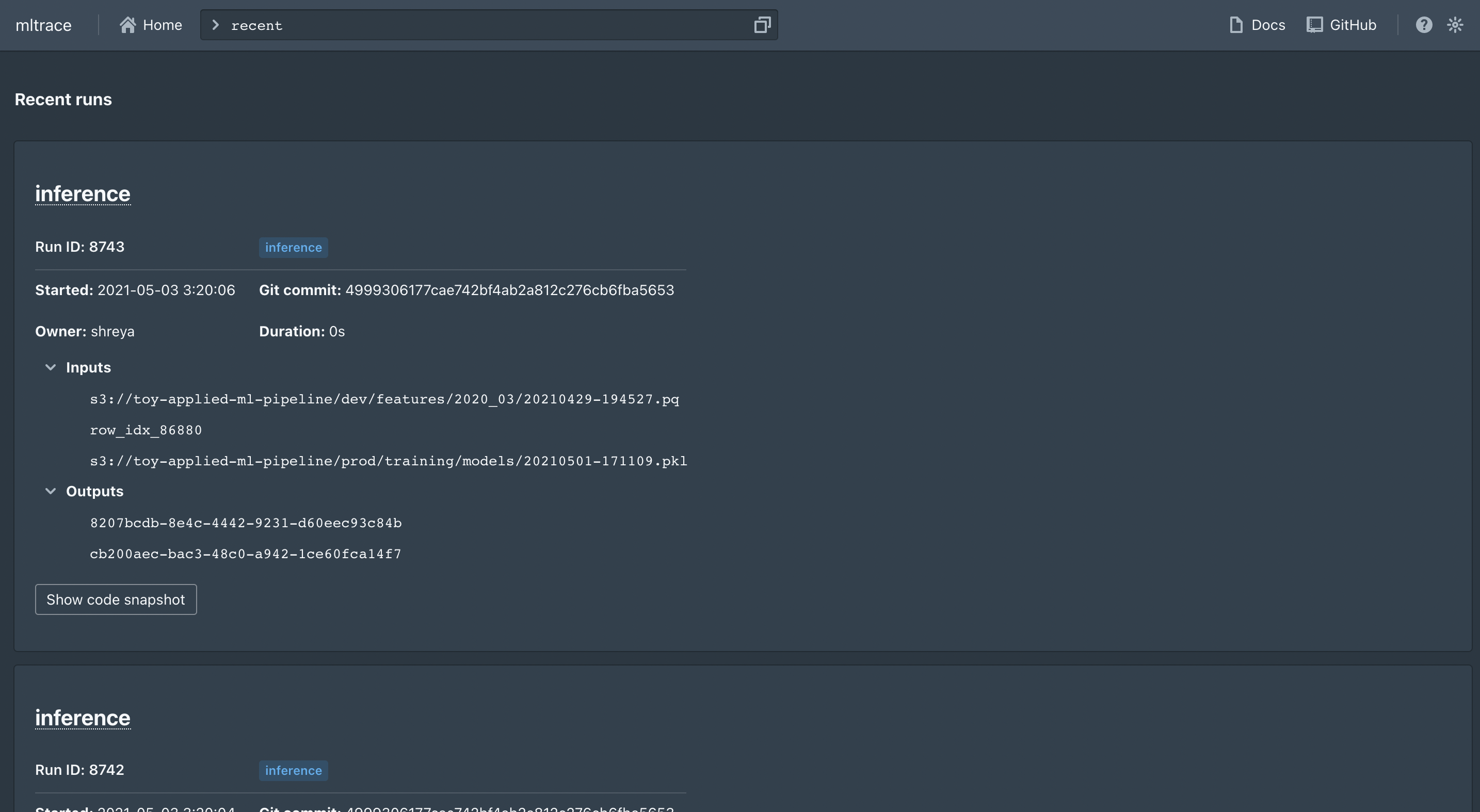
Task: Collapse the Inputs section chevron
Action: 51,367
